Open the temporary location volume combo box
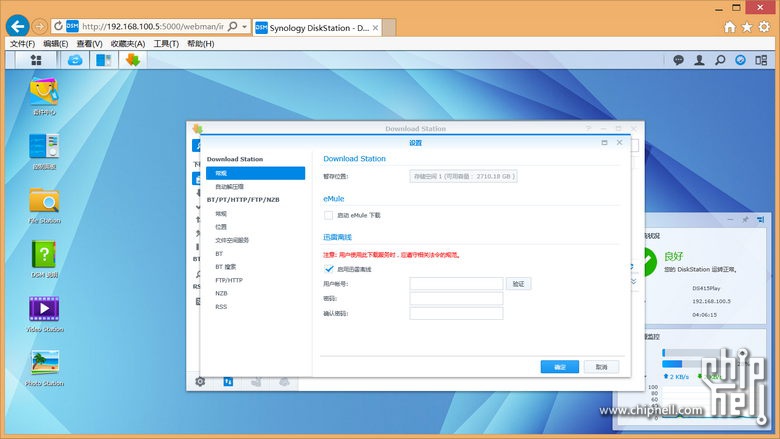This screenshot has height=439, width=780. click(463, 176)
